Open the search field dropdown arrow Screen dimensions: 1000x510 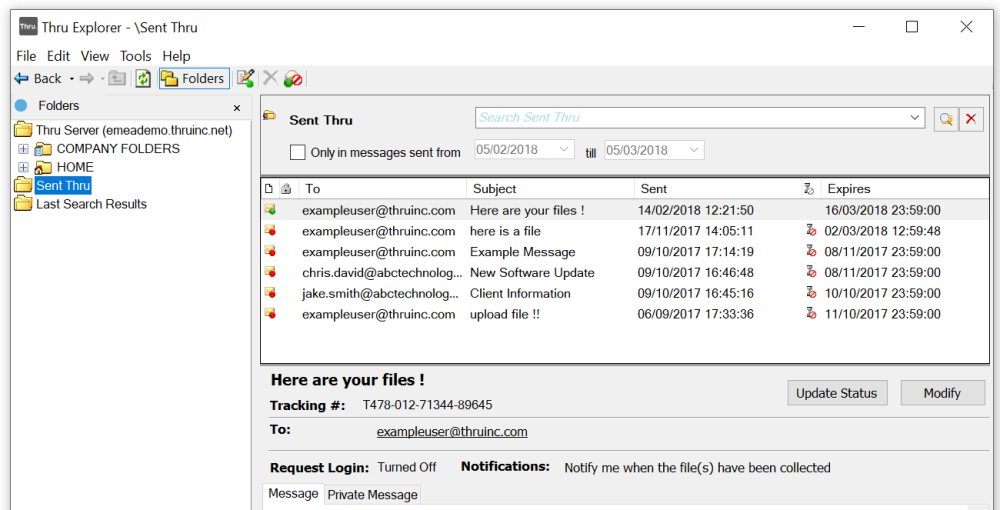[916, 118]
